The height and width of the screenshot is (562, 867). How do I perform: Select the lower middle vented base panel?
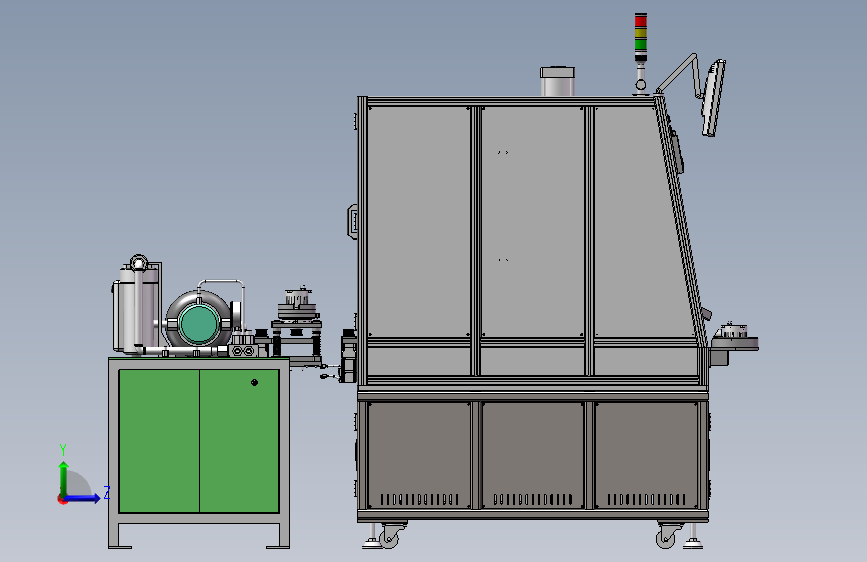pos(532,455)
